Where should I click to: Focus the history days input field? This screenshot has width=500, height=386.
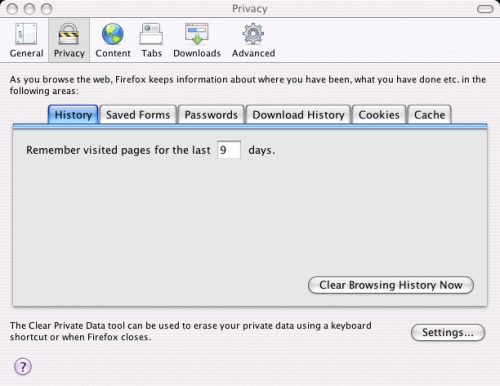(229, 150)
